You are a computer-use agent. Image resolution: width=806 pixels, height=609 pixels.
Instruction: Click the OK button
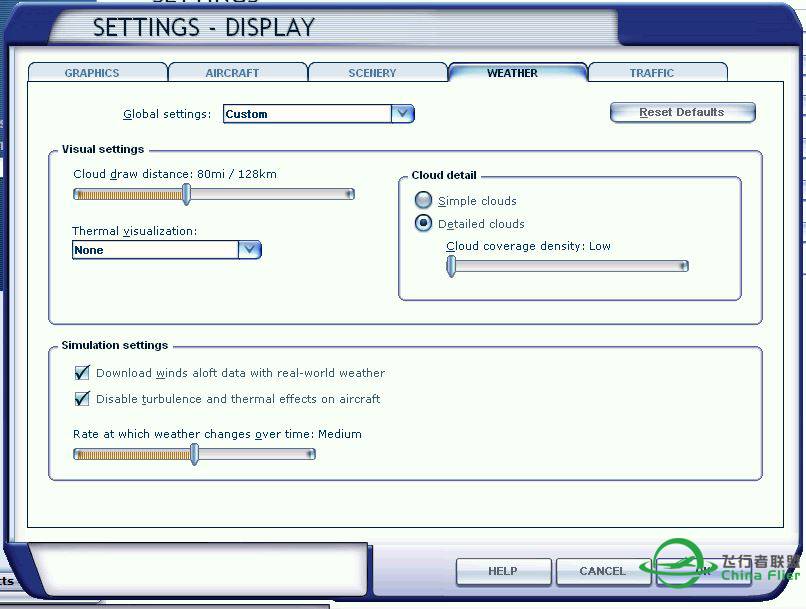click(703, 571)
